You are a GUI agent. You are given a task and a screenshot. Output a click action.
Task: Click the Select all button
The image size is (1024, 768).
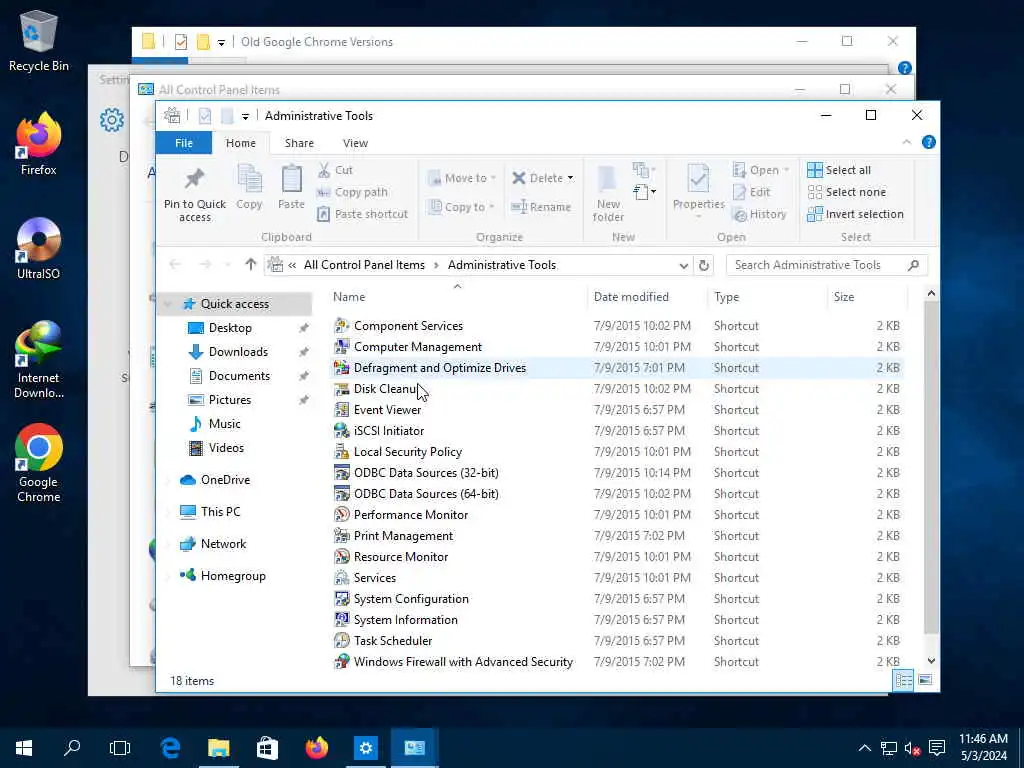[839, 170]
